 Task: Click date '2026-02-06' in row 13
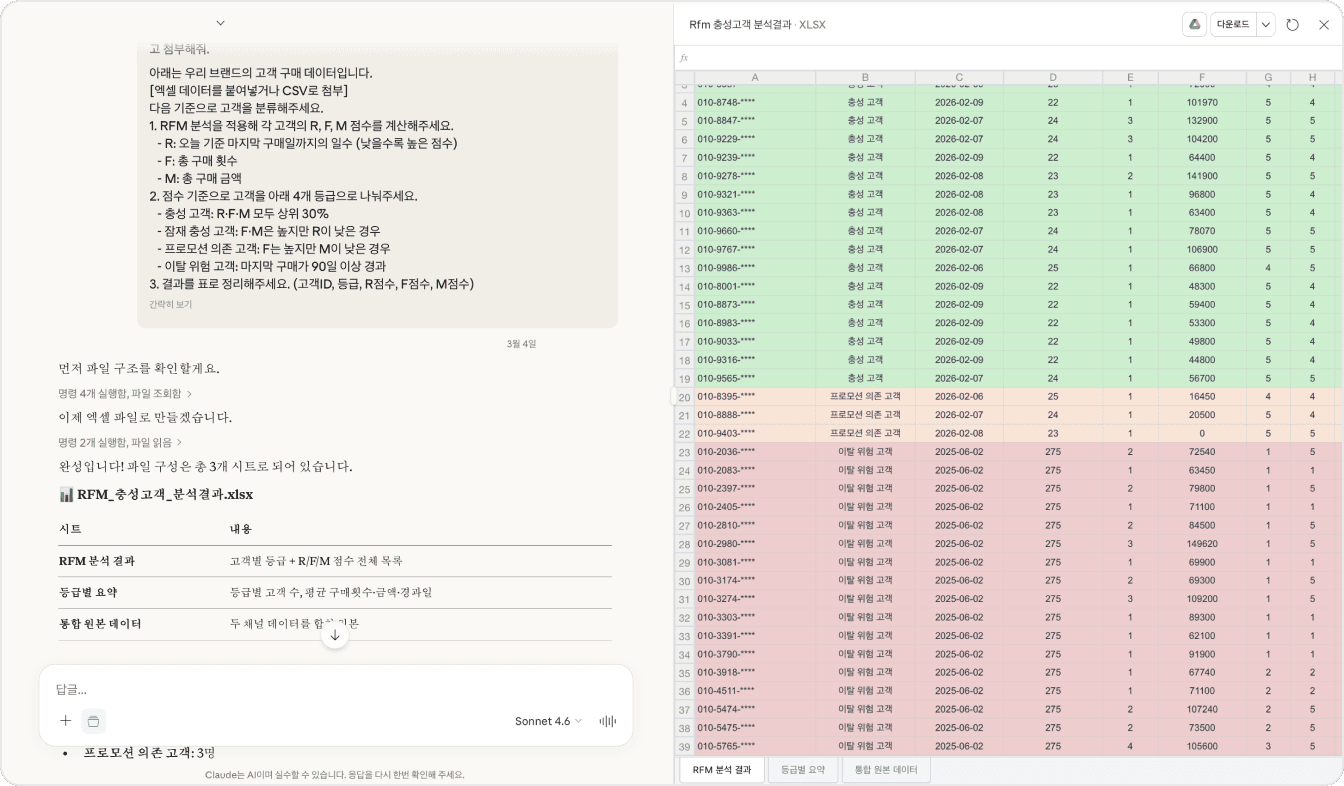point(959,268)
